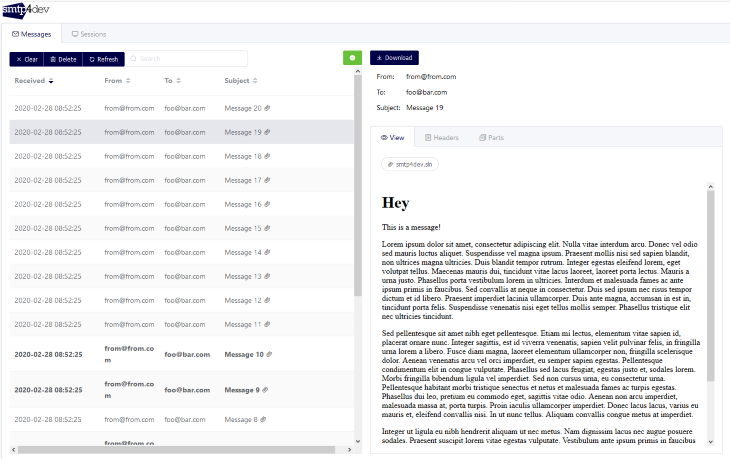Image resolution: width=730 pixels, height=459 pixels.
Task: Open the Messages tab
Action: (32, 34)
